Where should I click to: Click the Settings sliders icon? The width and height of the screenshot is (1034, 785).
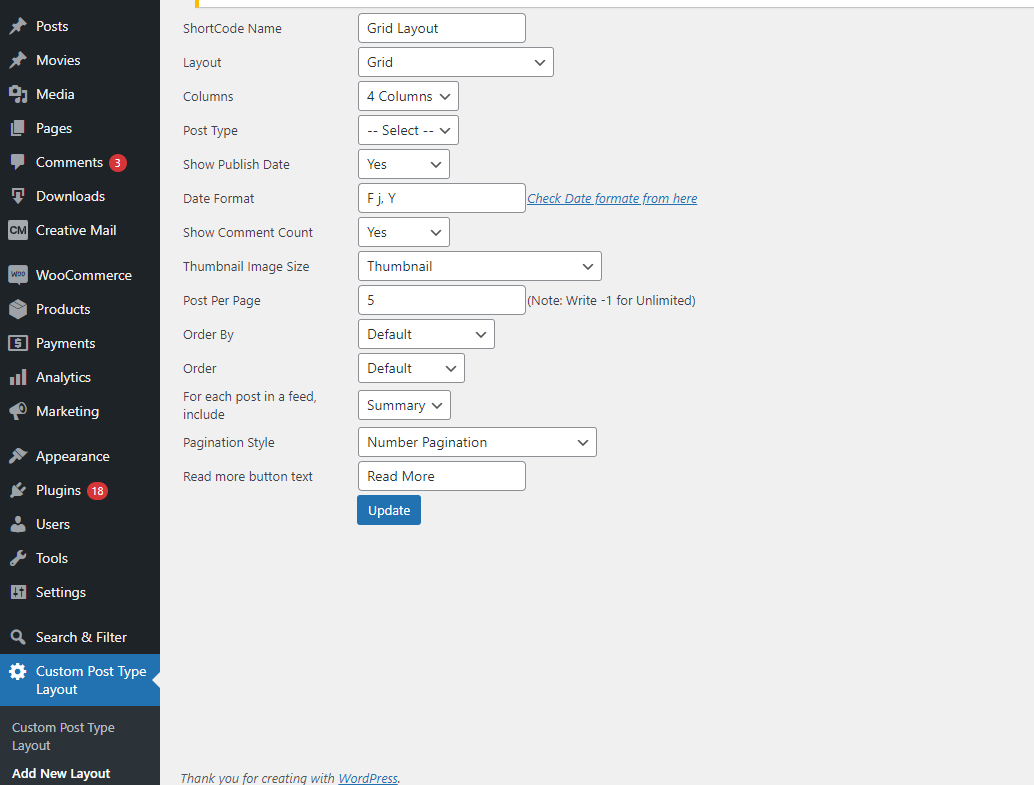[18, 592]
